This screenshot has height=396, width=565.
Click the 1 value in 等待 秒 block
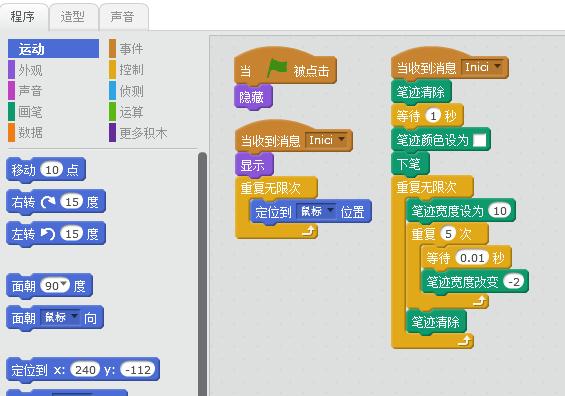433,116
